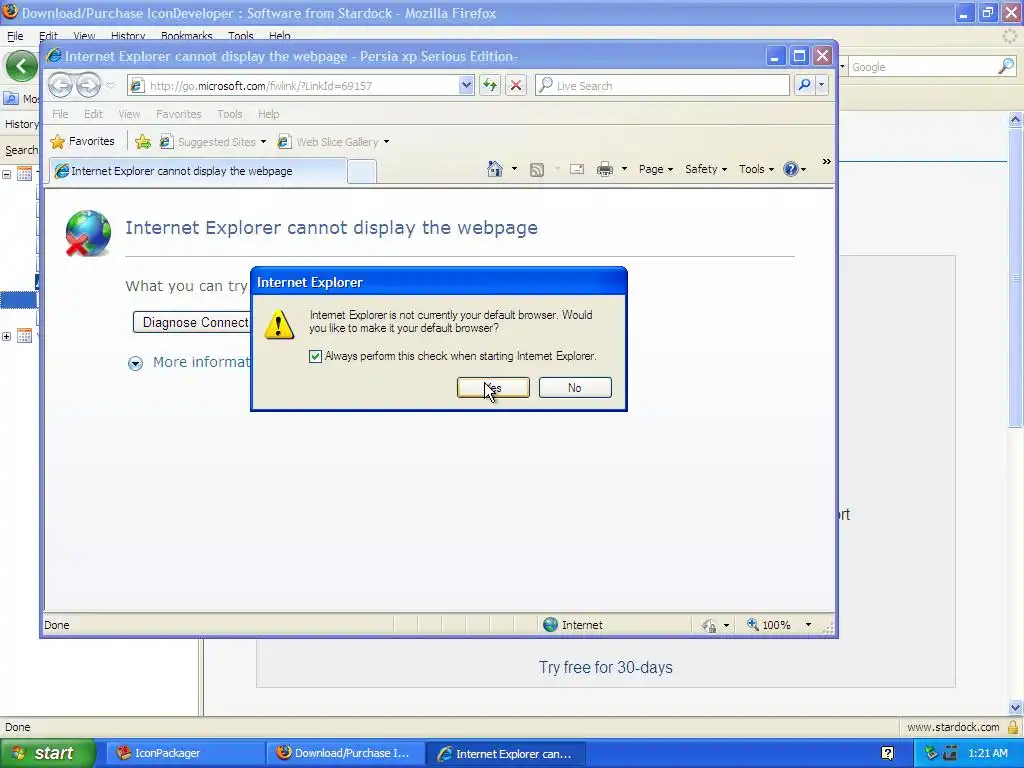Screen dimensions: 1024x768
Task: Expand the lower Firefox history tree item
Action: click(x=7, y=336)
